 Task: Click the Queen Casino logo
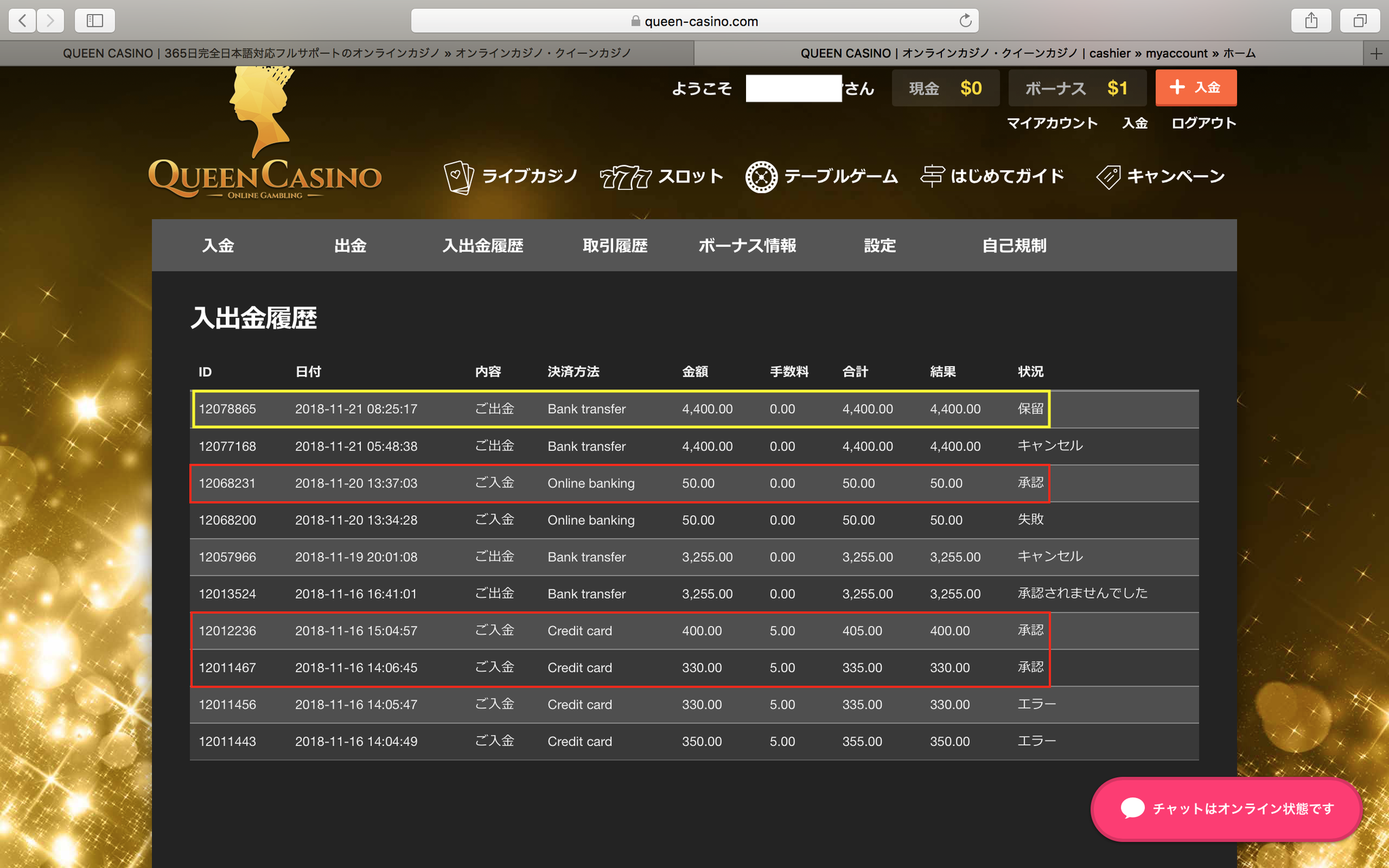[265, 134]
